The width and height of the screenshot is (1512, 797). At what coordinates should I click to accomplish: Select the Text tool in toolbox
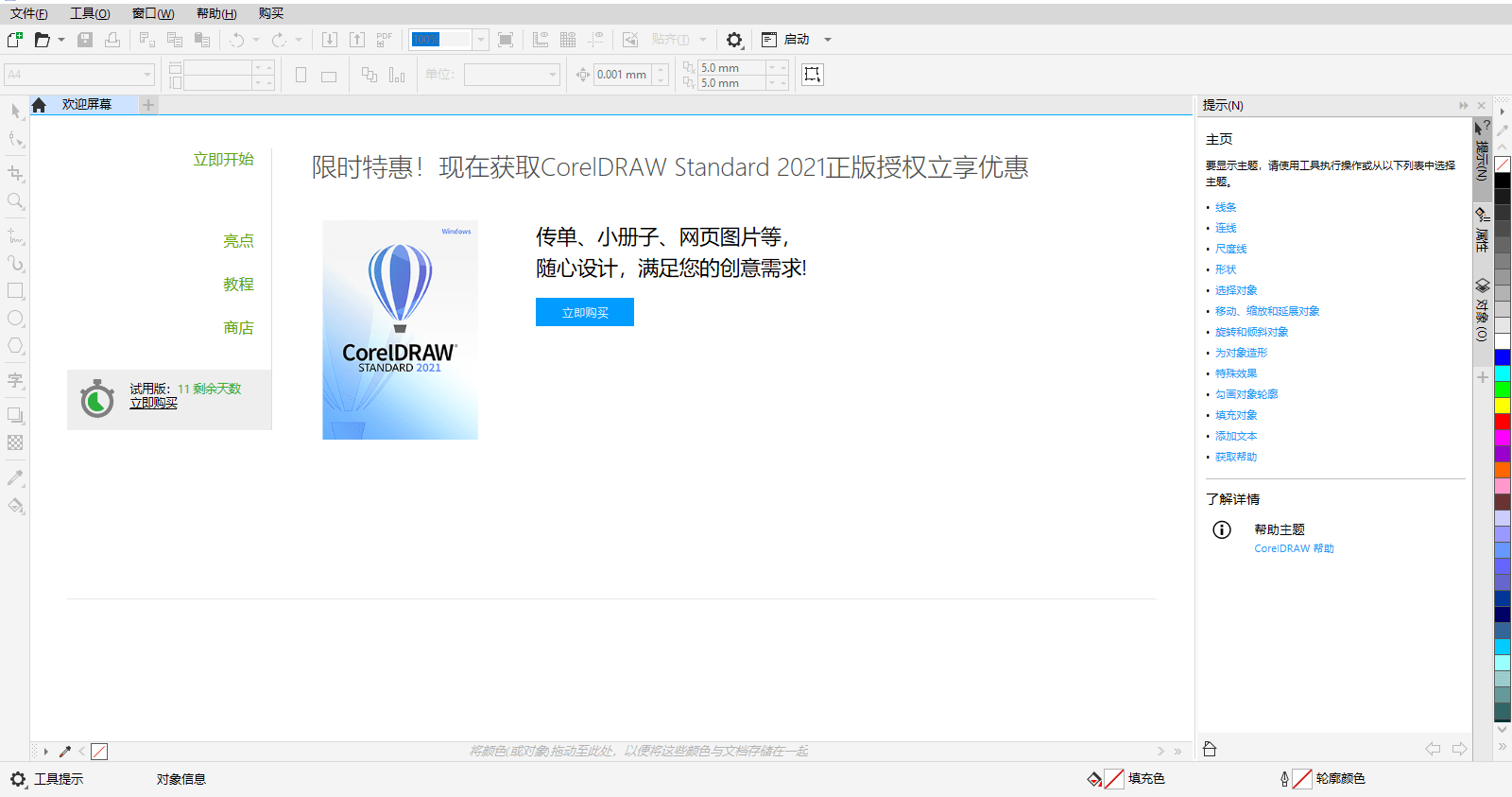pyautogui.click(x=15, y=380)
